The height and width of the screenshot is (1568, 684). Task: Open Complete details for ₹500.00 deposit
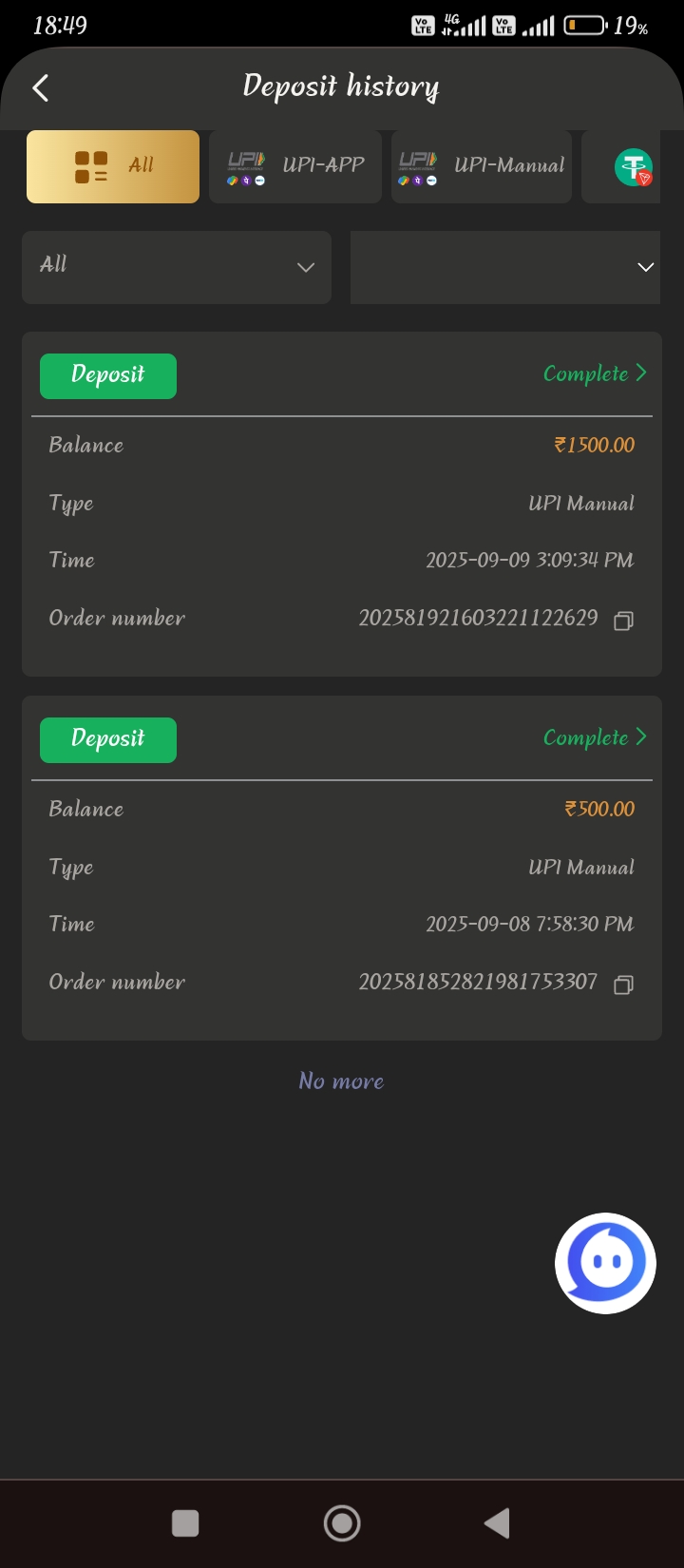(595, 738)
